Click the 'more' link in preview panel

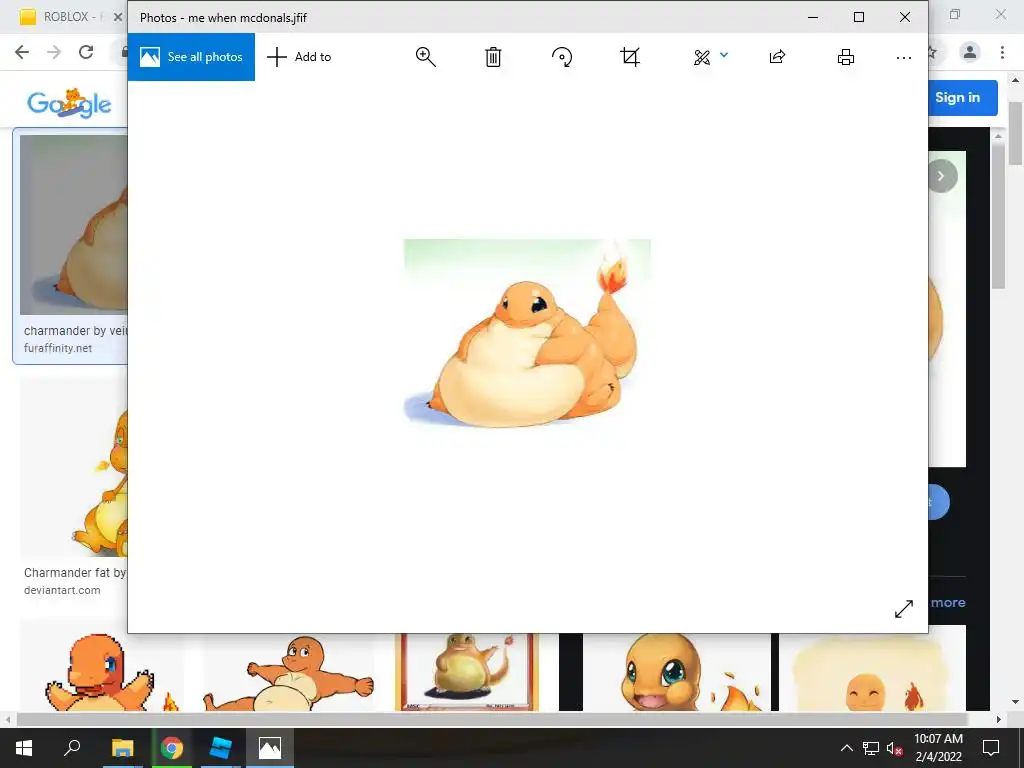tap(948, 602)
